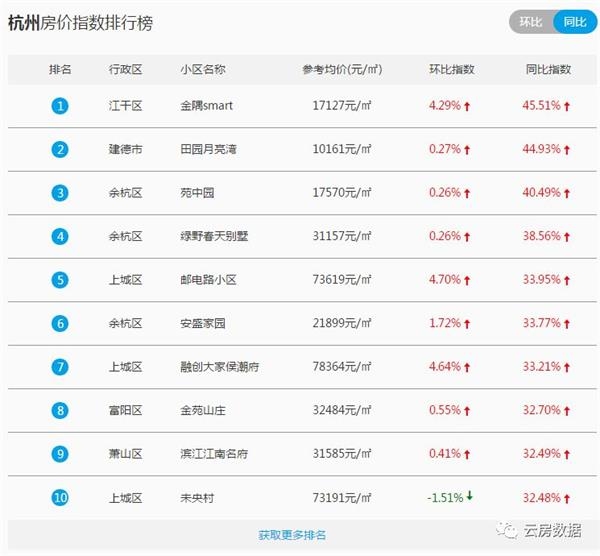Click rank 4 badge icon

(x=60, y=236)
